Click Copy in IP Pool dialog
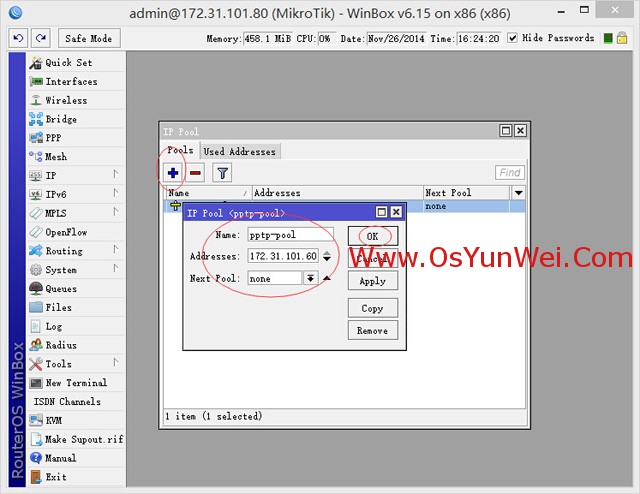Screen dimensions: 640x494 pos(373,308)
